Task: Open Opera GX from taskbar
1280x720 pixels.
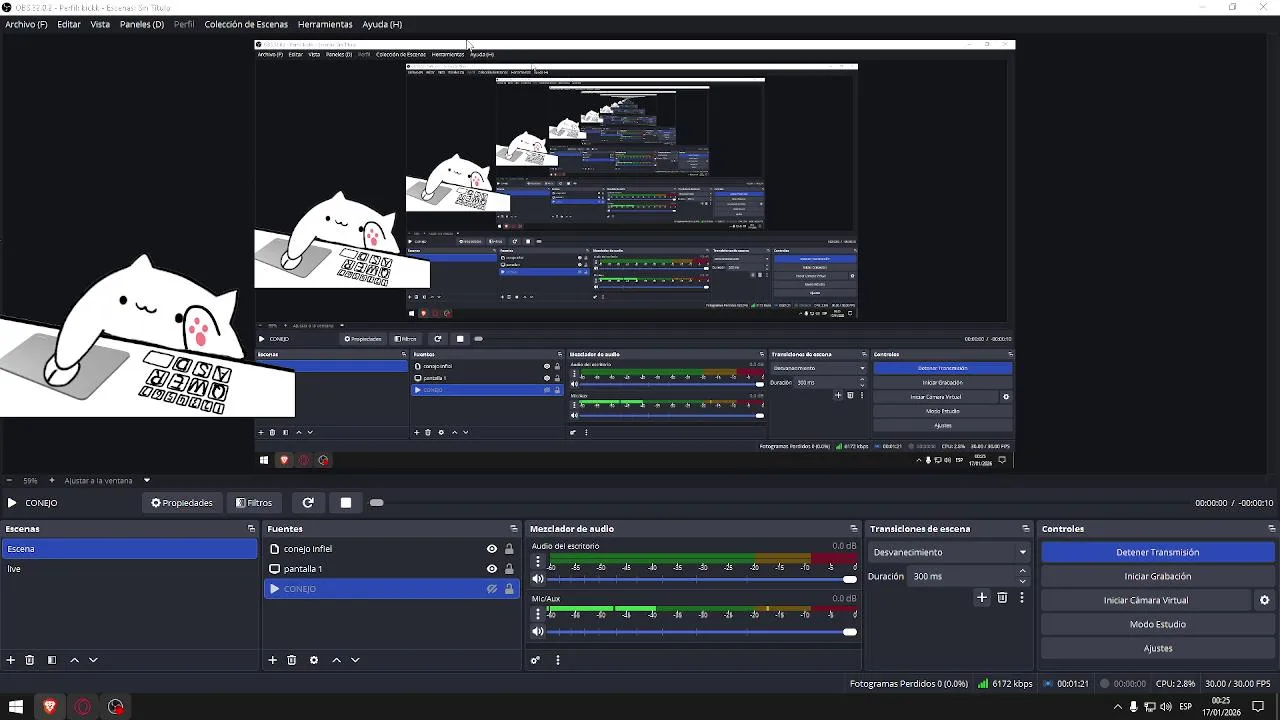Action: point(83,707)
